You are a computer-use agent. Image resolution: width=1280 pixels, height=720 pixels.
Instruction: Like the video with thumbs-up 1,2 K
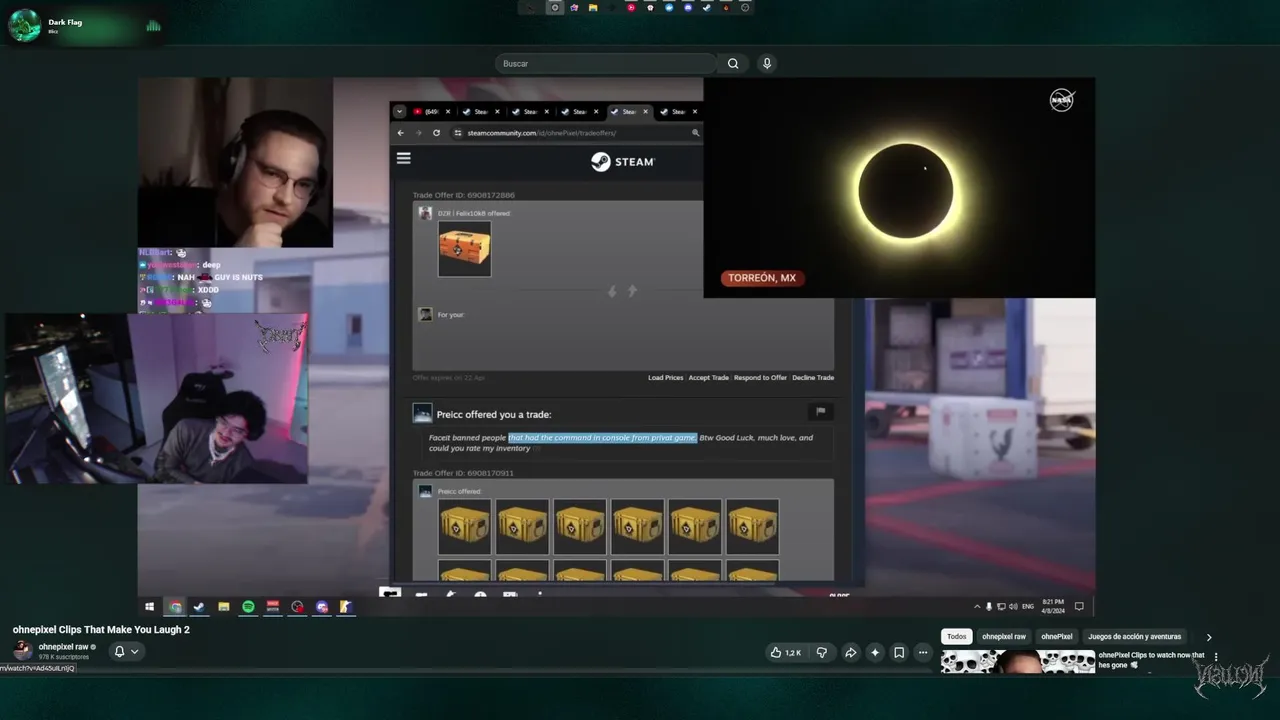pos(785,653)
